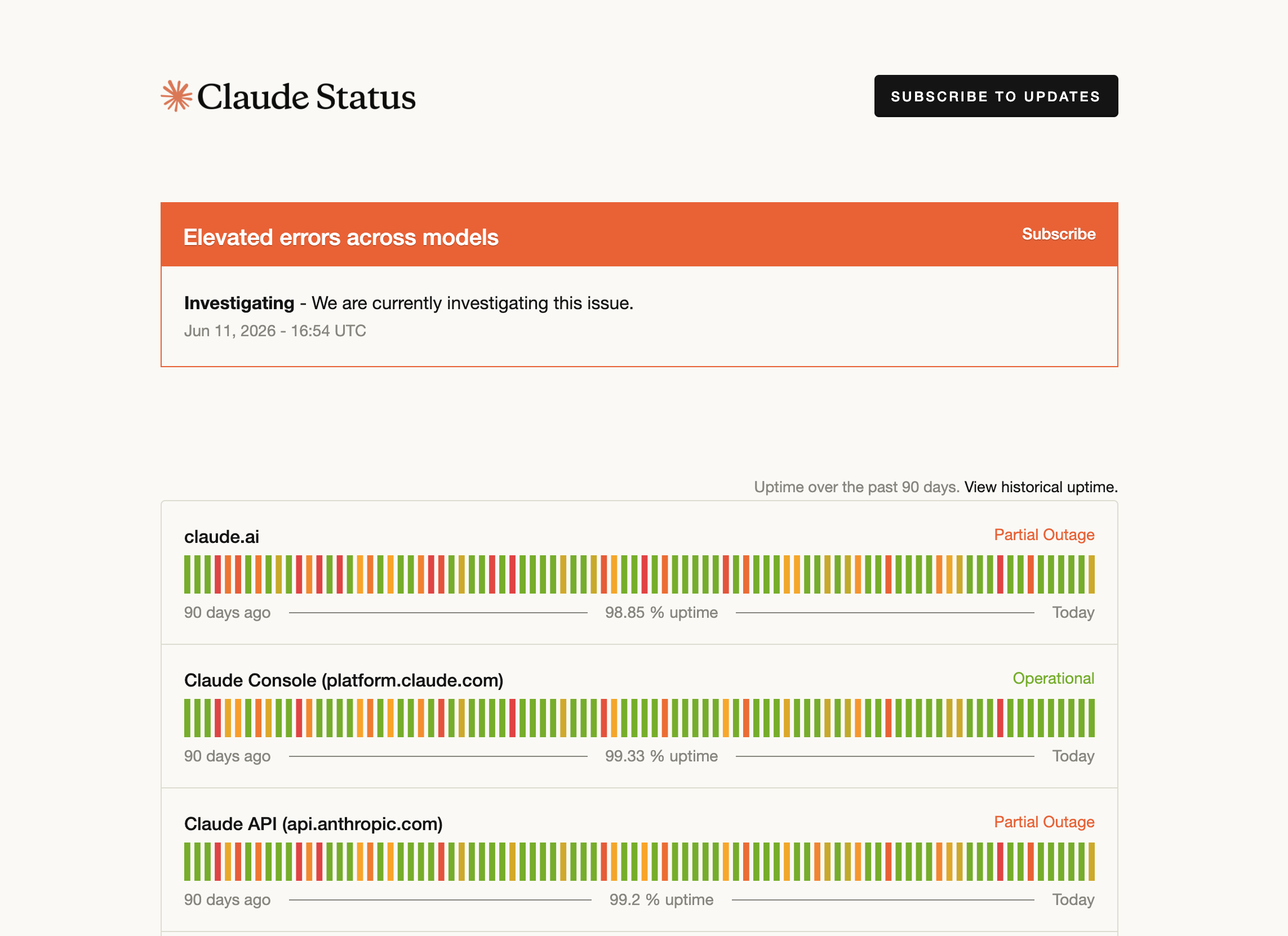Click the Claude starburst logo icon
Image resolution: width=1288 pixels, height=936 pixels.
point(176,96)
